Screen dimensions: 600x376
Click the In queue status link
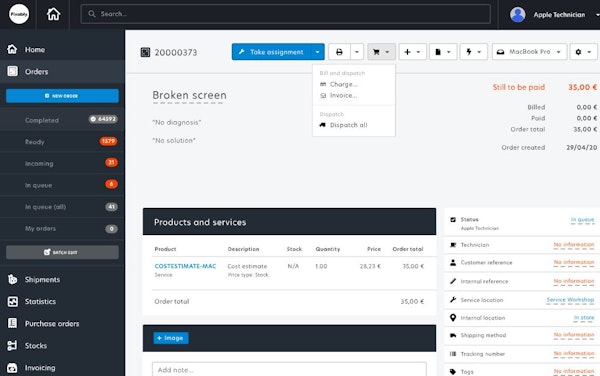(582, 220)
